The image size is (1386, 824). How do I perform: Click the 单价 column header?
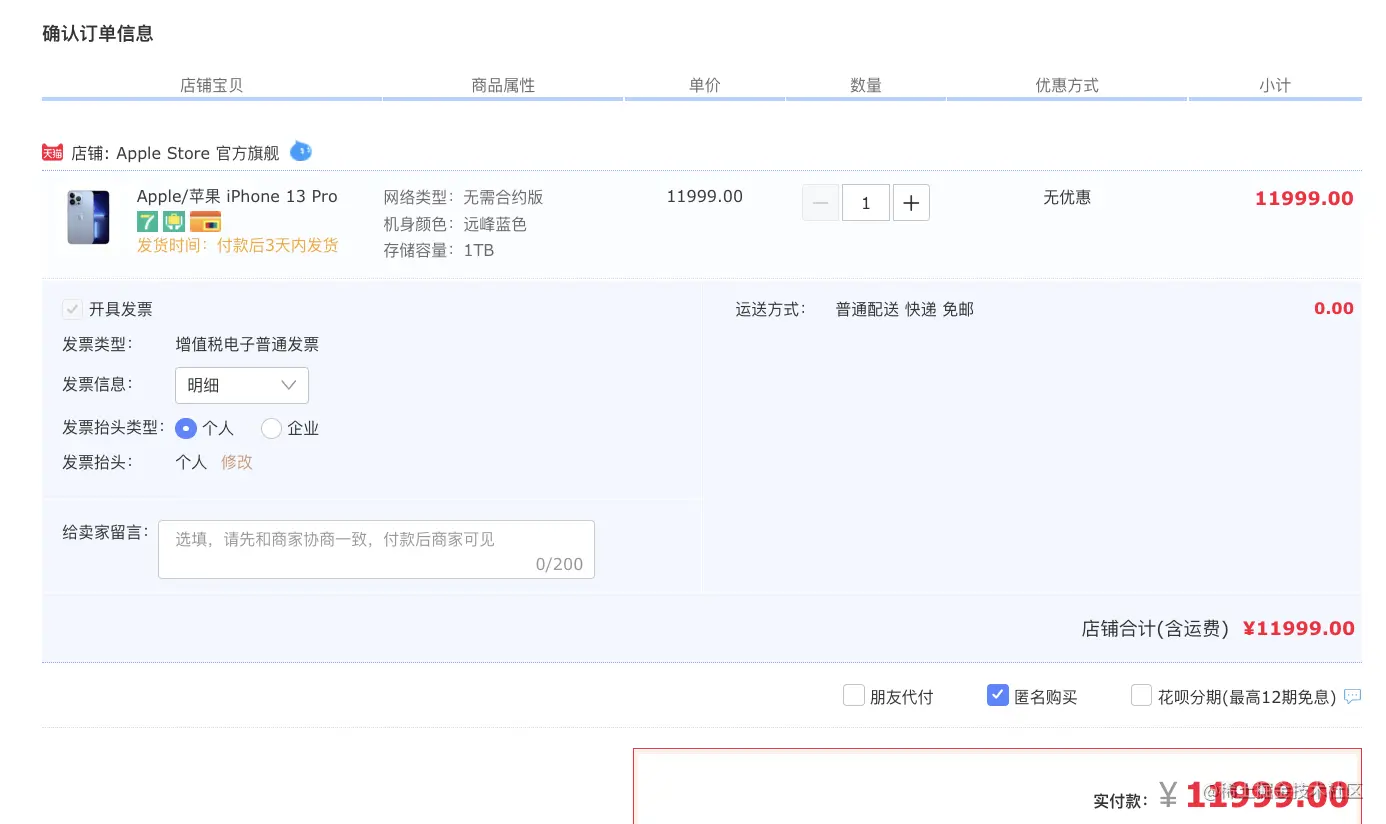pyautogui.click(x=704, y=85)
